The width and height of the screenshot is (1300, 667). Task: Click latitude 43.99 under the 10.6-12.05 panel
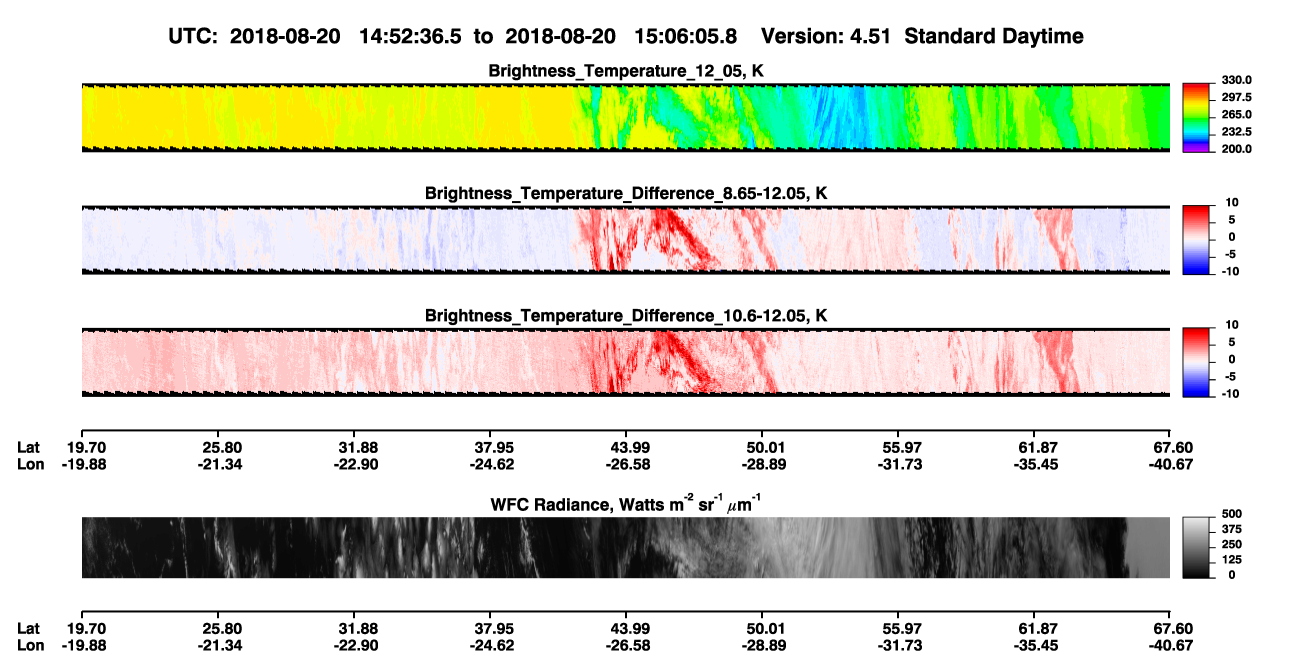pyautogui.click(x=626, y=447)
